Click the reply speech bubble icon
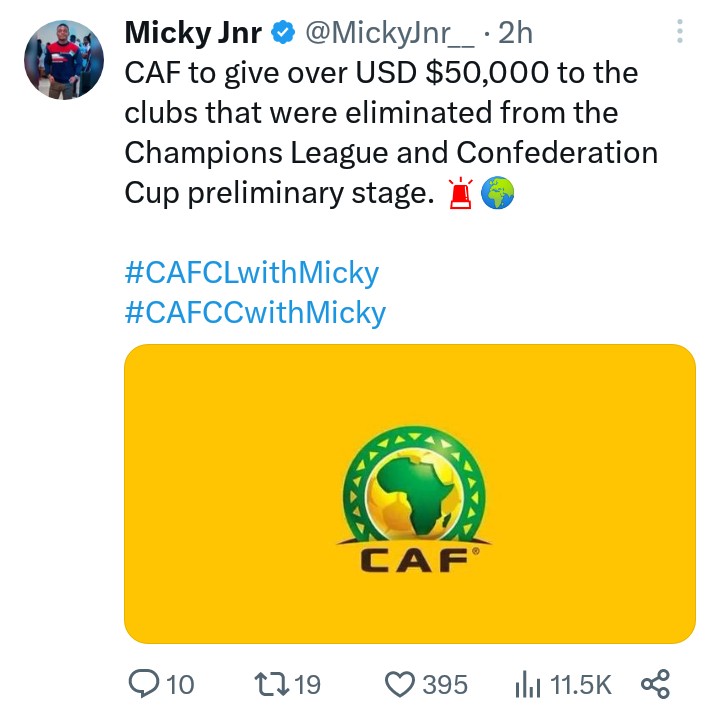Image resolution: width=720 pixels, height=719 pixels. pyautogui.click(x=145, y=684)
